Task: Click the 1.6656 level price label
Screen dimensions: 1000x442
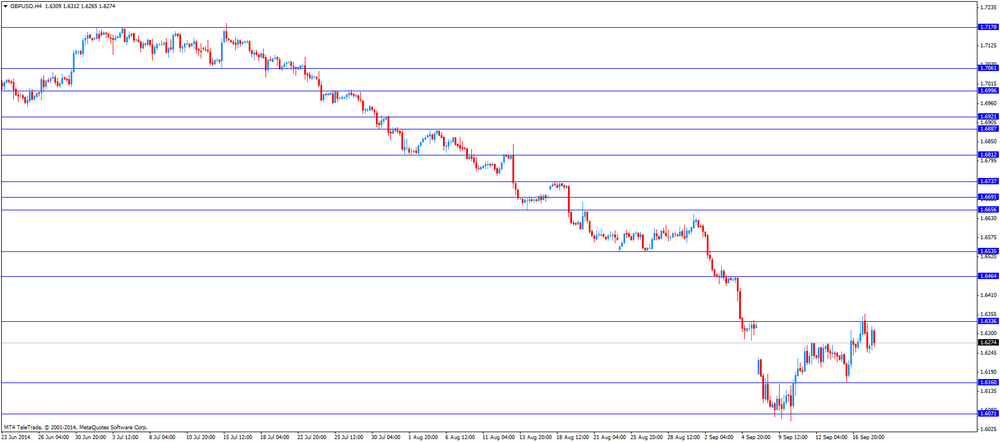Action: tap(987, 209)
